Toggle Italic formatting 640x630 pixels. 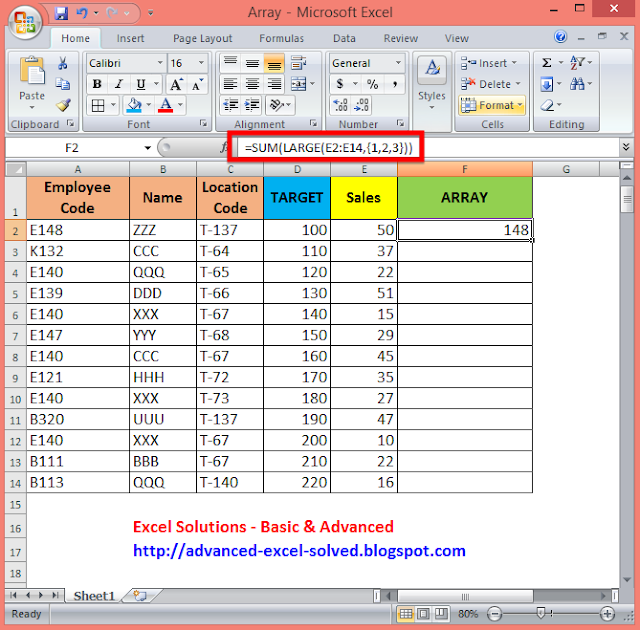(x=119, y=84)
